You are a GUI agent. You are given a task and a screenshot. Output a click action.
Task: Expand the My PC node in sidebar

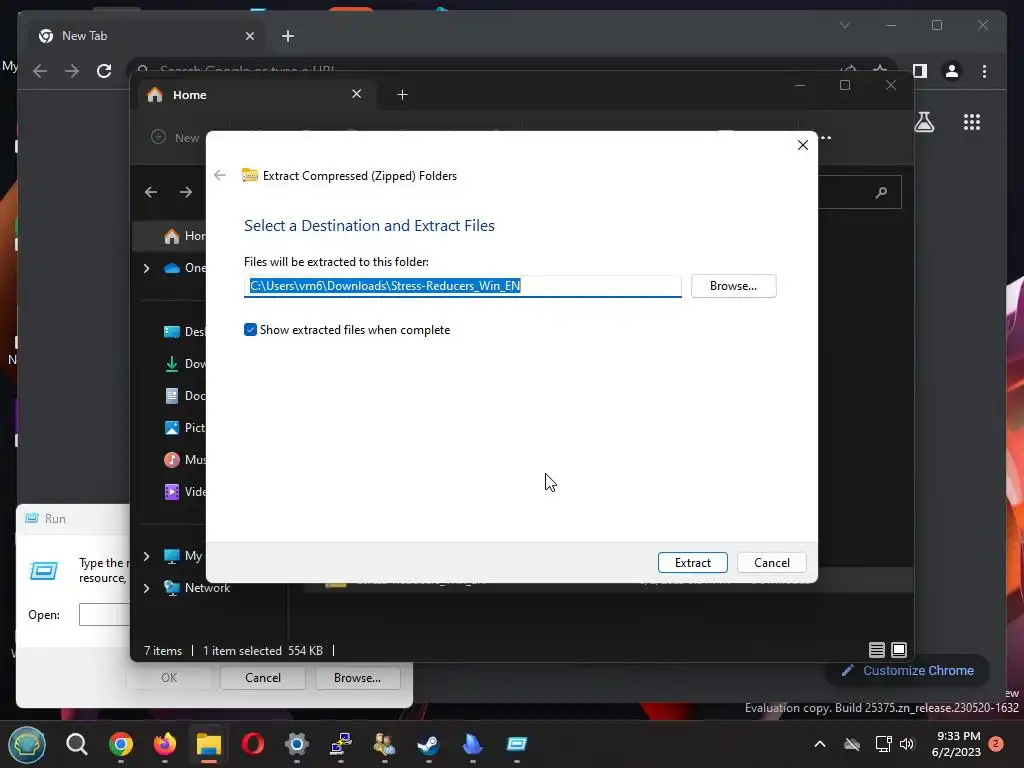tap(146, 556)
